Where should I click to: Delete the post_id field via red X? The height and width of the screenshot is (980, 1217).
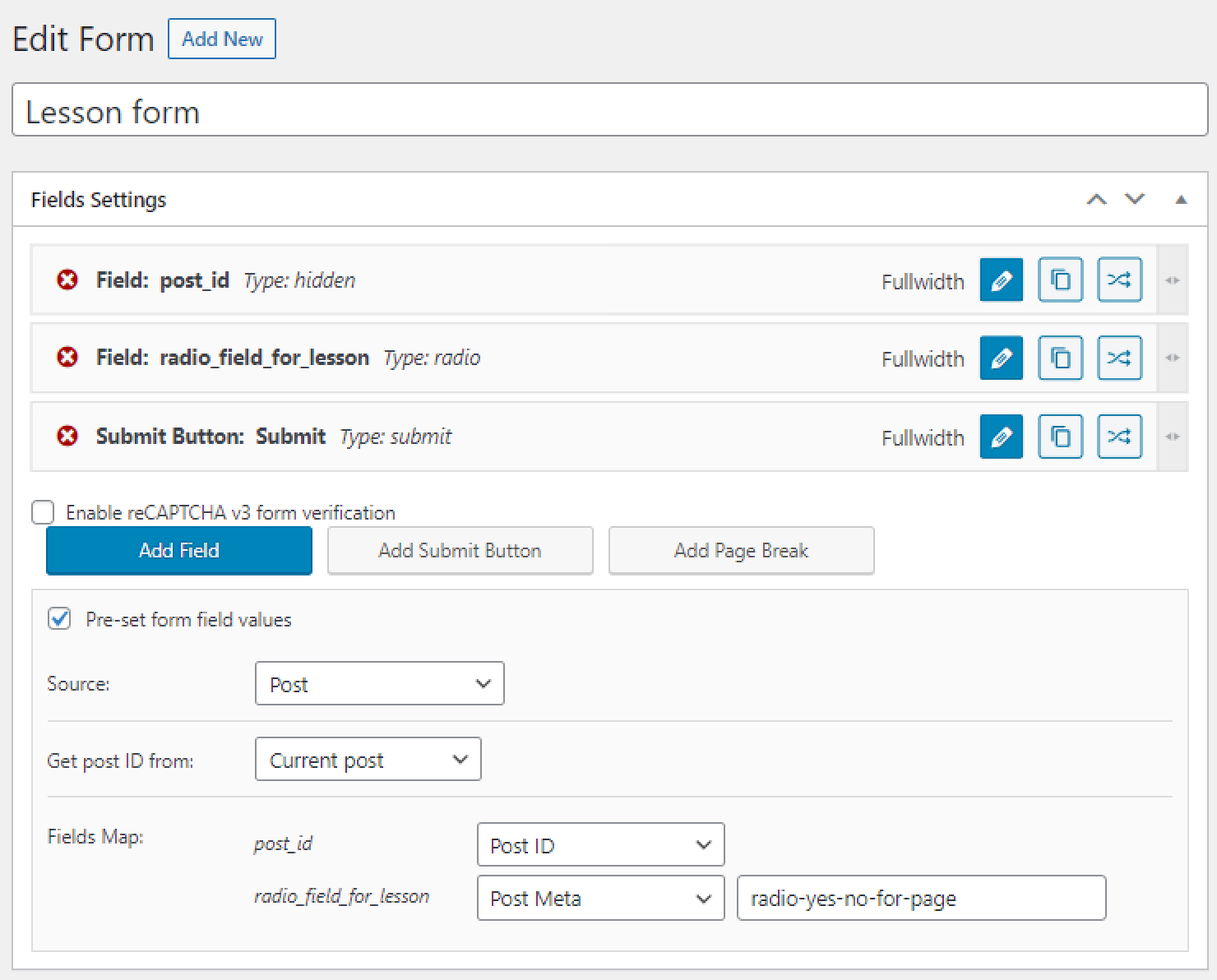[67, 280]
